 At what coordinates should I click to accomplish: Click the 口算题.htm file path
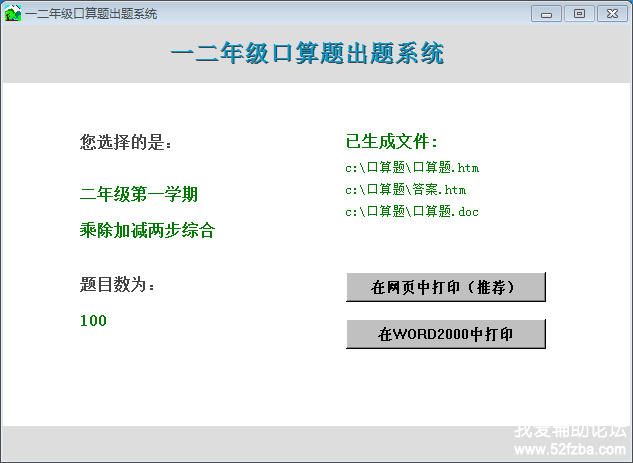tap(412, 168)
